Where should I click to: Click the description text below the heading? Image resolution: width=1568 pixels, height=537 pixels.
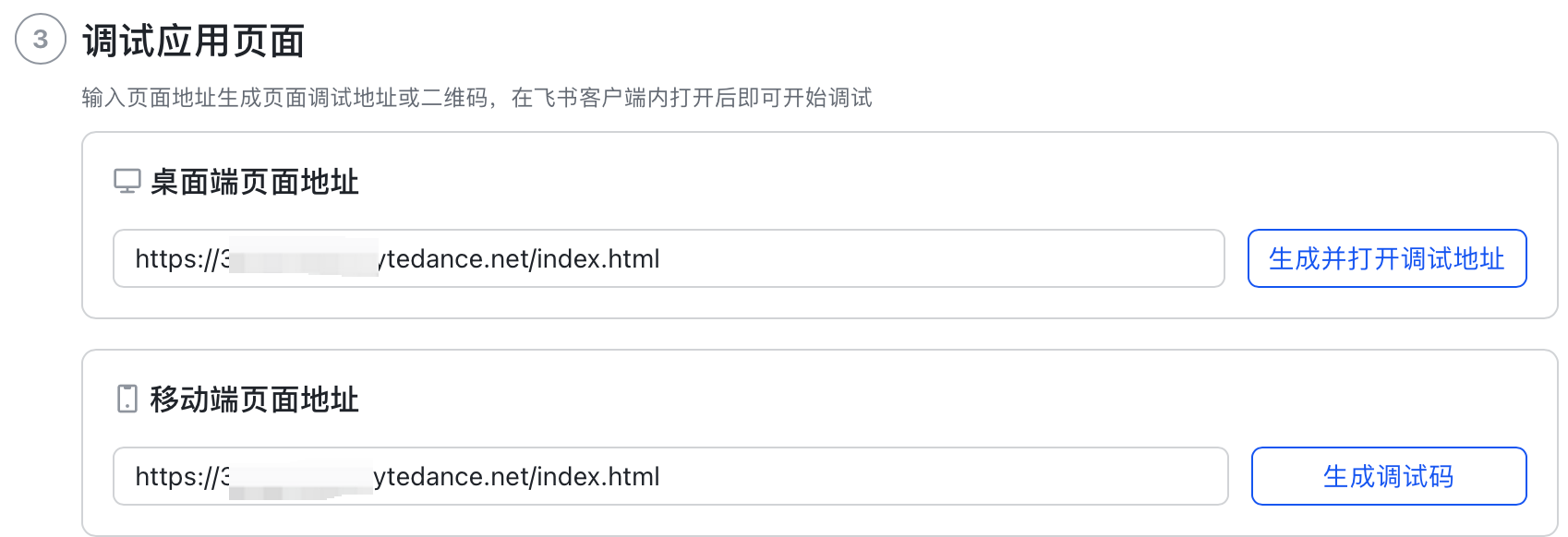(x=476, y=98)
